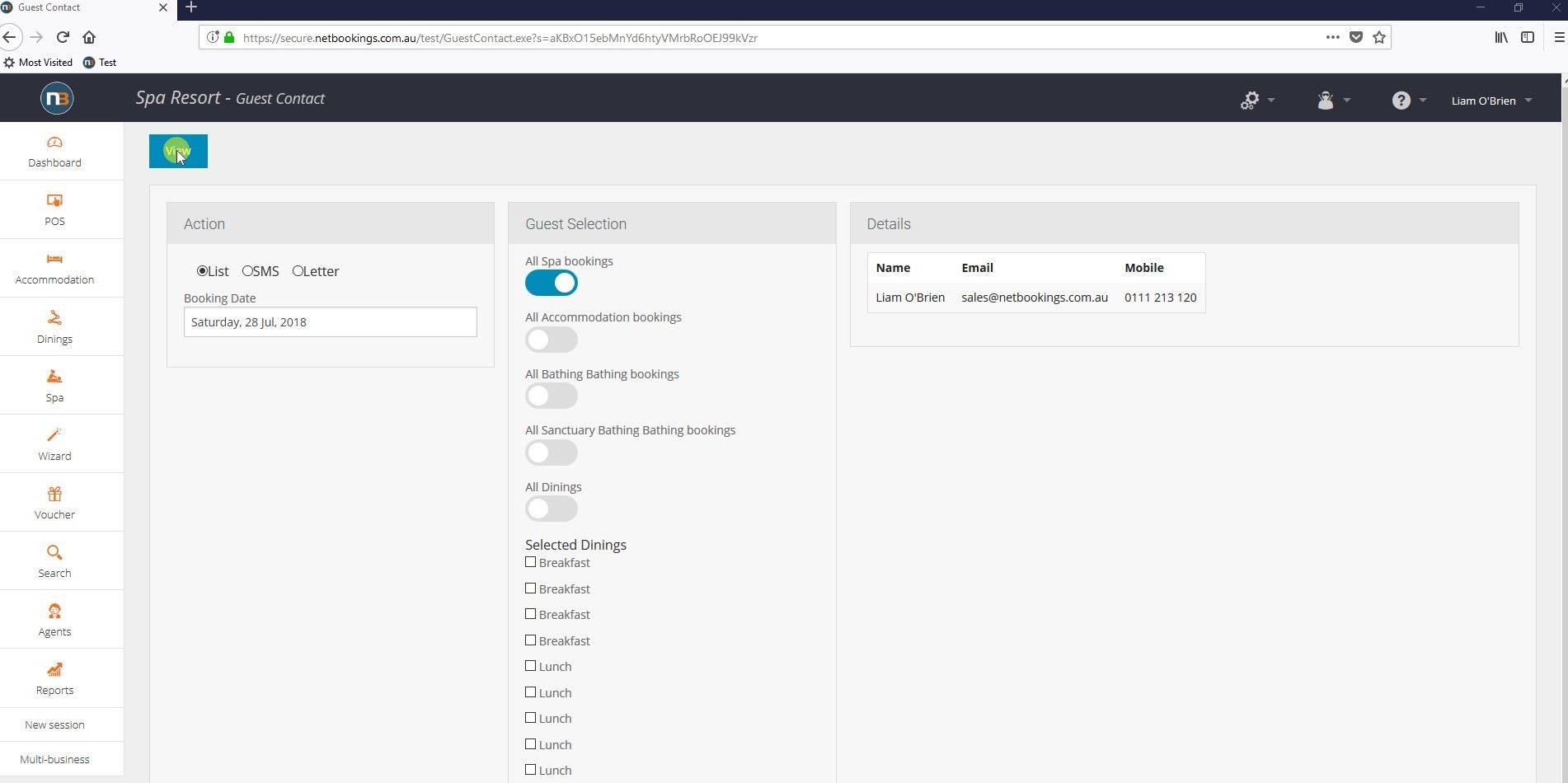1568x783 pixels.
Task: Open page actions three-dots menu
Action: click(x=1332, y=37)
